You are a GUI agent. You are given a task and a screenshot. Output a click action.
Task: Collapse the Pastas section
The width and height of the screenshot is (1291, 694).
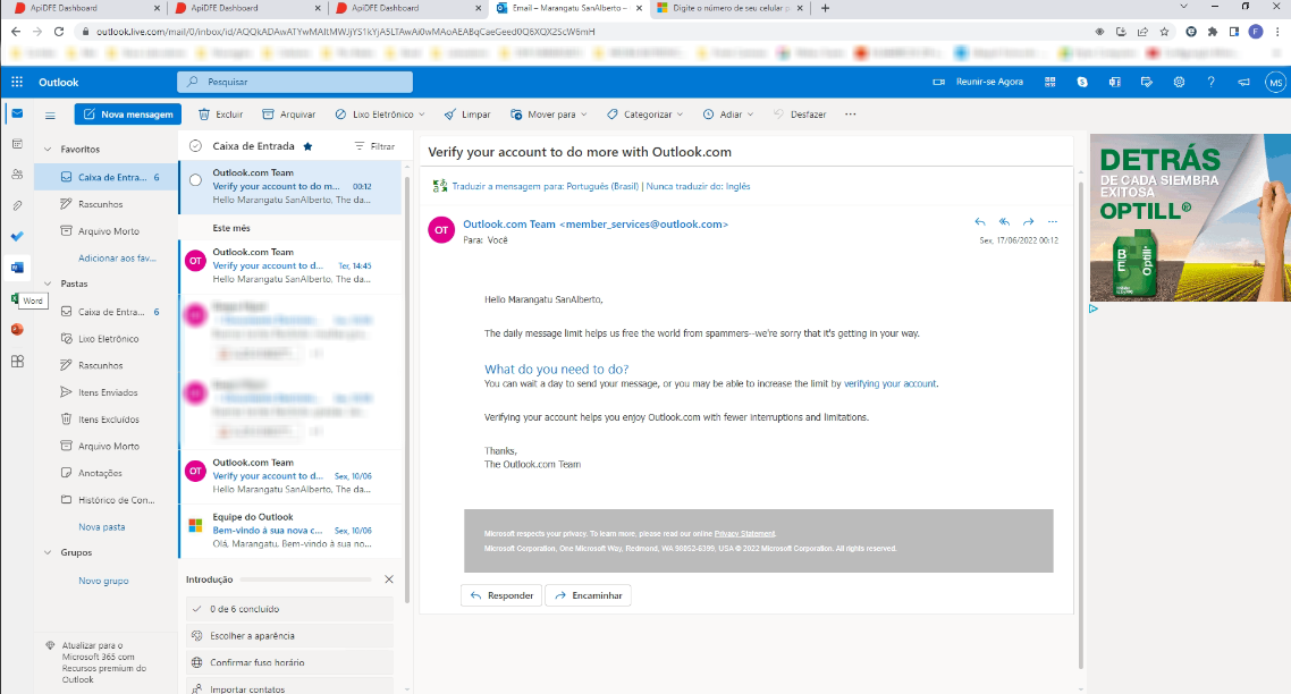47,284
